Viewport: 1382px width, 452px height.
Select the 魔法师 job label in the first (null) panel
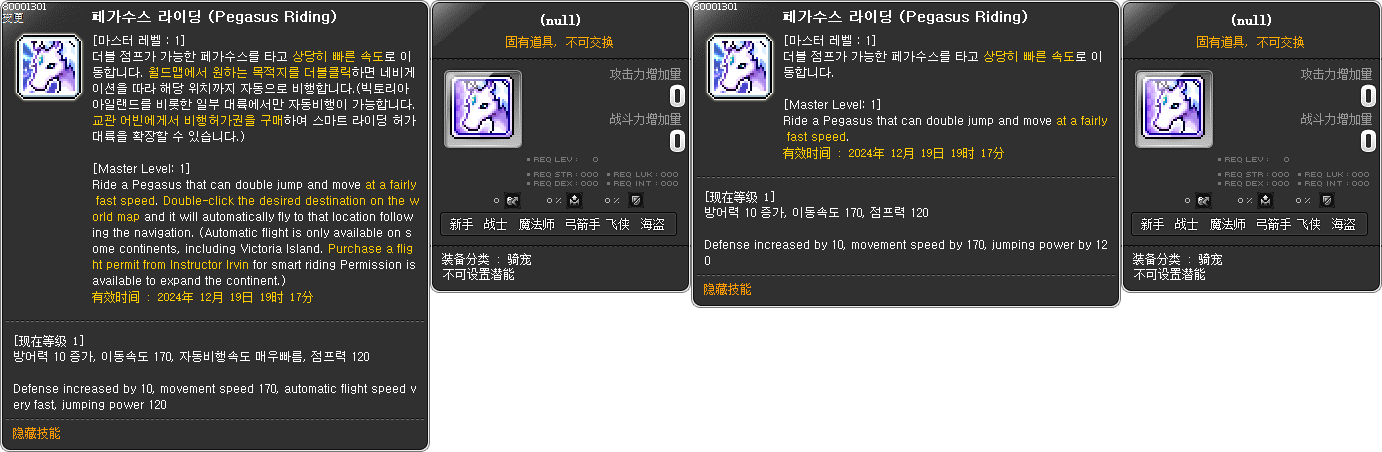click(537, 225)
